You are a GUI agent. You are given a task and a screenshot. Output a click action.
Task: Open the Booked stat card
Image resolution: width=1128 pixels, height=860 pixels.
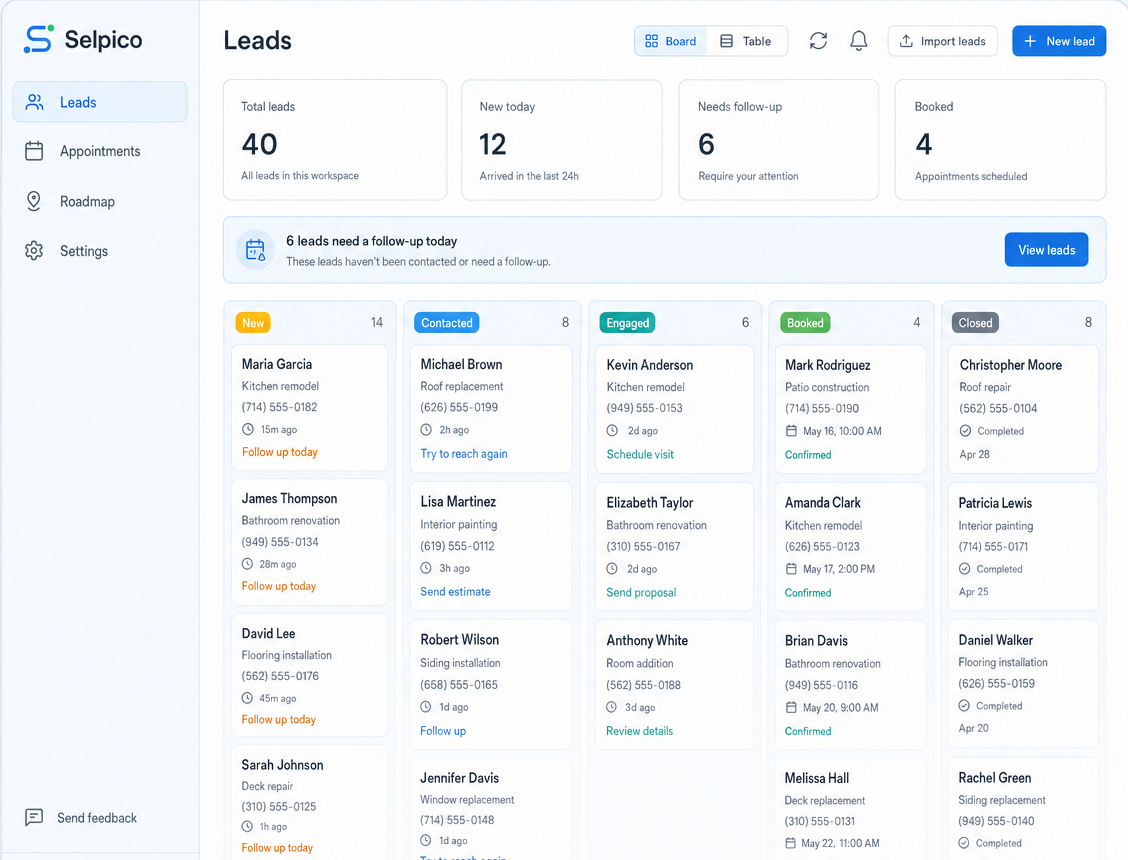(1000, 140)
